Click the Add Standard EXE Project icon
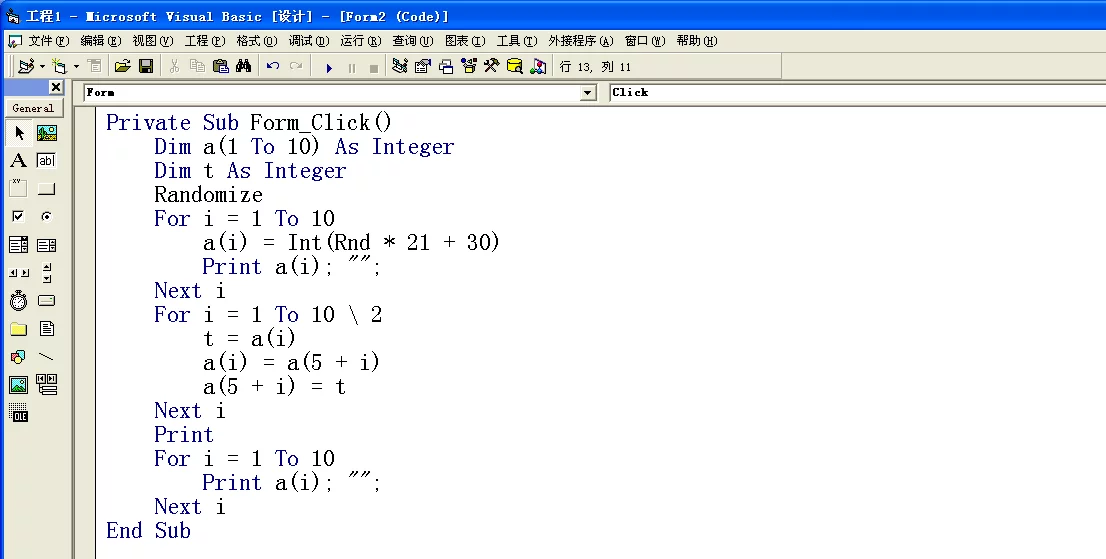This screenshot has height=559, width=1106. pyautogui.click(x=26, y=66)
